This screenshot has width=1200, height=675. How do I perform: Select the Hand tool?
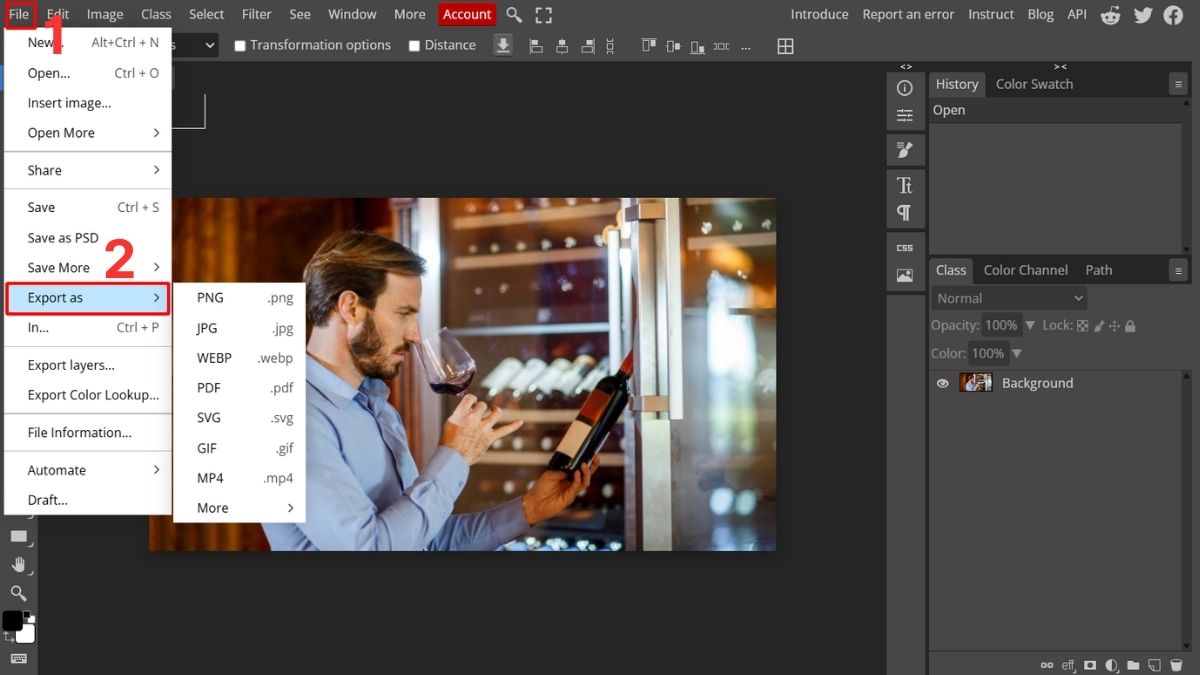18,565
